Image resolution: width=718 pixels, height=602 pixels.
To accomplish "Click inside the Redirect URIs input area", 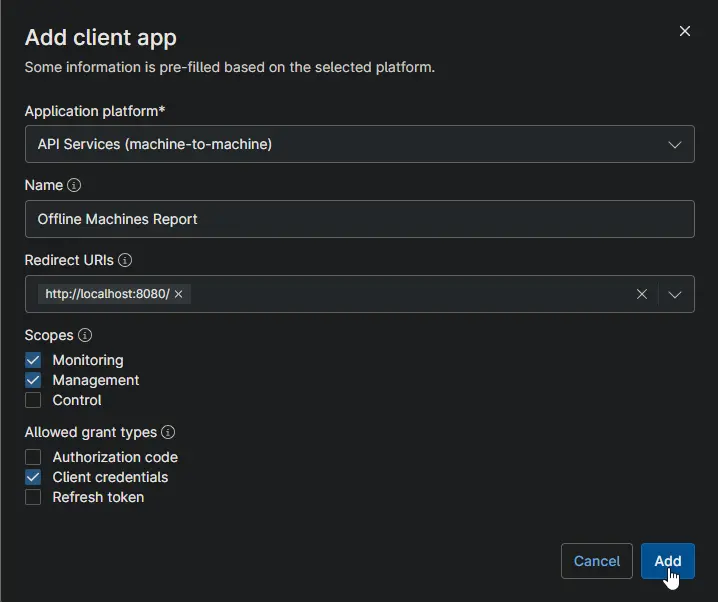I will (410, 294).
